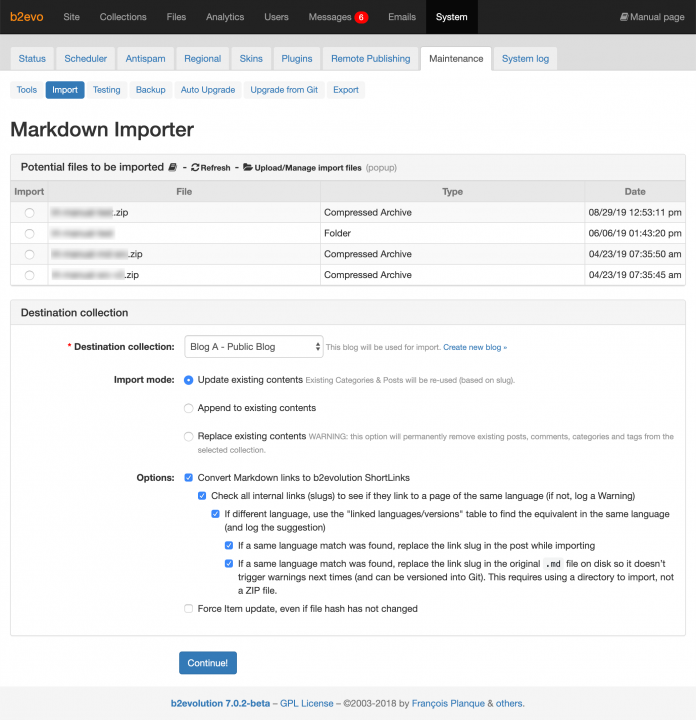Open the Users menu

(276, 17)
